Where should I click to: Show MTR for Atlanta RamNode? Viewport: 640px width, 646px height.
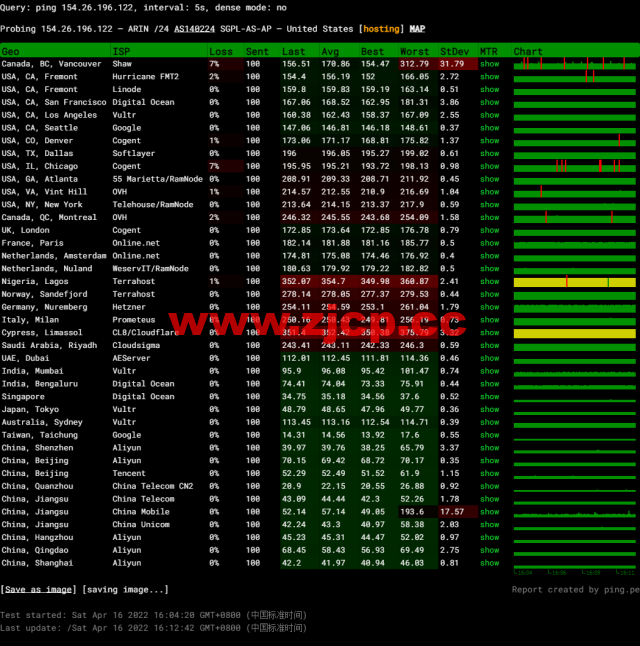(x=490, y=179)
